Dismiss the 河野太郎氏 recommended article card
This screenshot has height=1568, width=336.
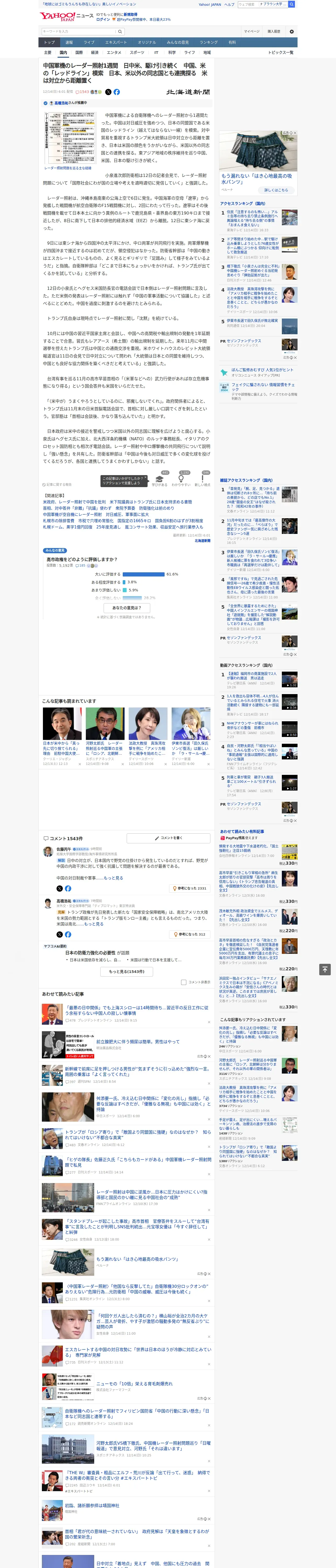click(122, 763)
